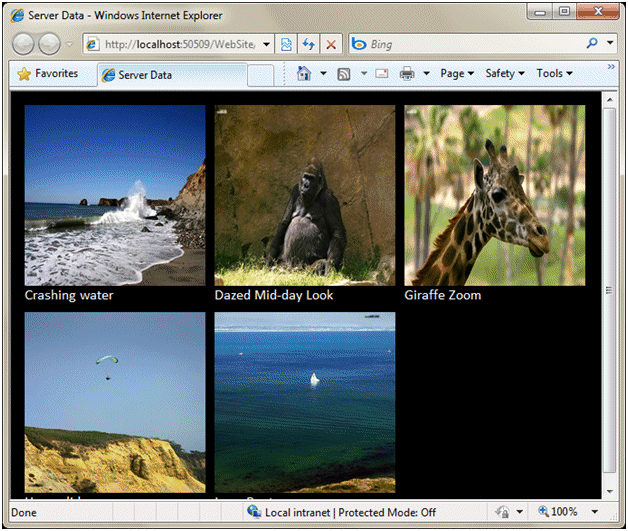Go to Home page via house icon
Image resolution: width=628 pixels, height=531 pixels.
coord(304,74)
